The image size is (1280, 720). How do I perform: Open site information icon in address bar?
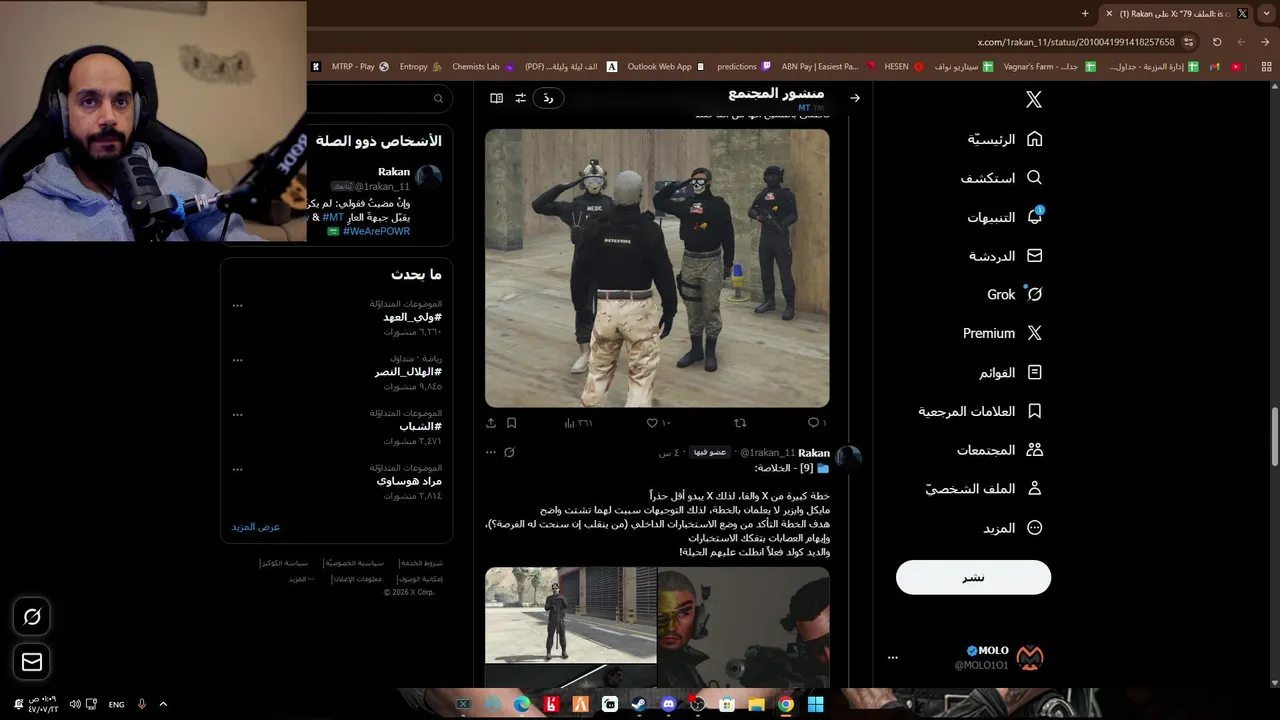coord(1188,42)
